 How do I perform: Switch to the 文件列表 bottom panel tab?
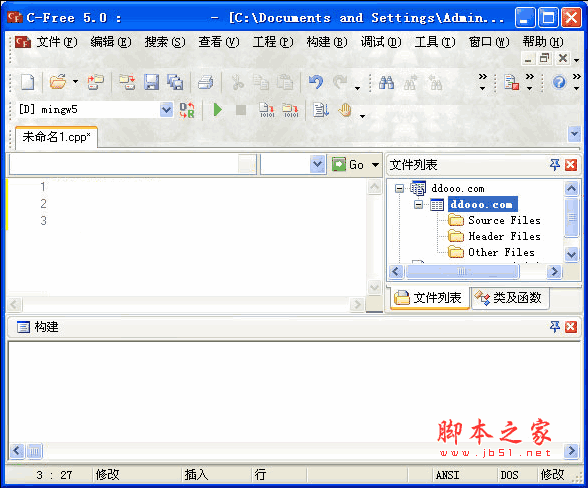coord(430,298)
